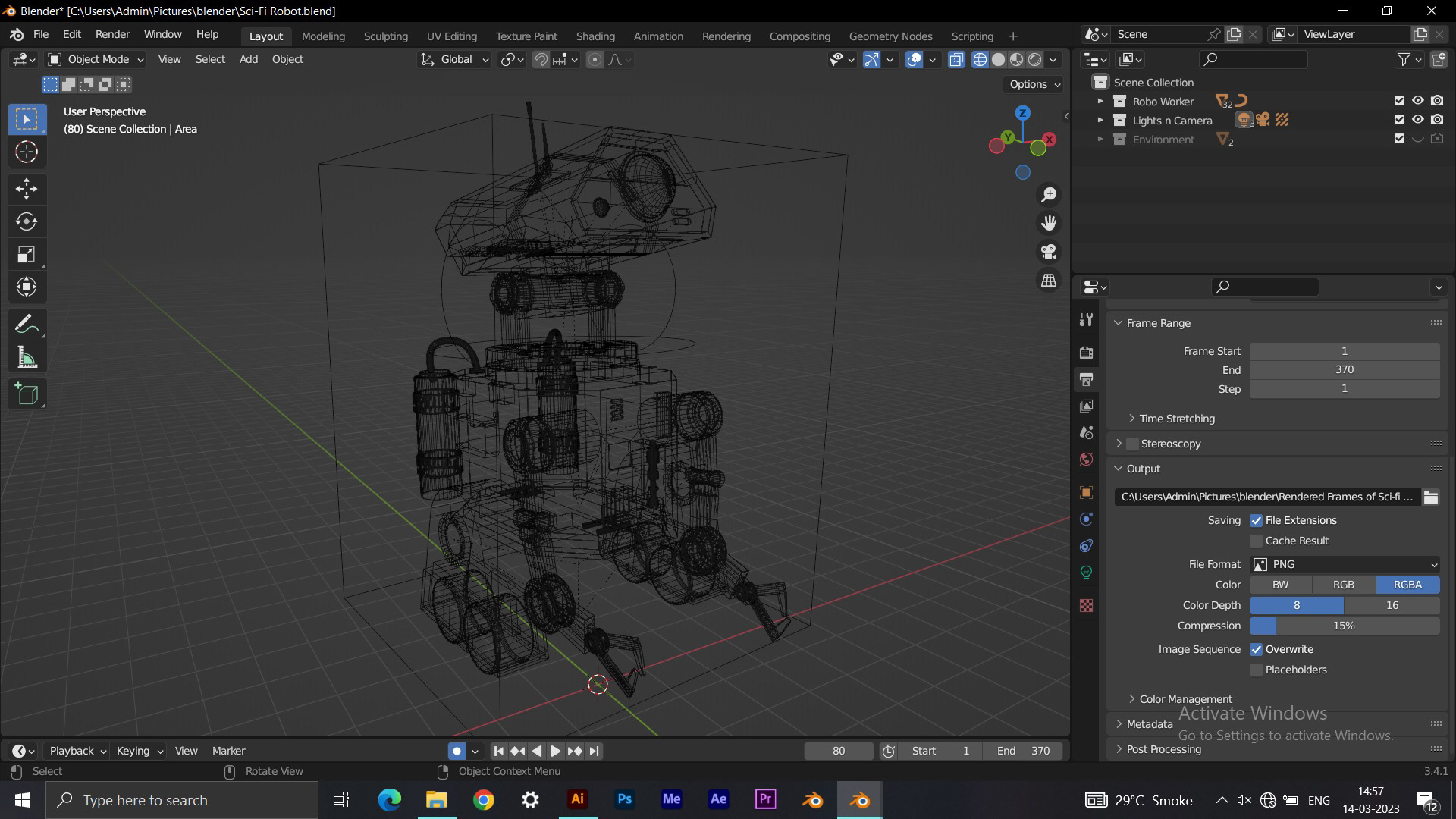This screenshot has width=1456, height=819.
Task: Switch to the Shading workspace tab
Action: tap(595, 36)
